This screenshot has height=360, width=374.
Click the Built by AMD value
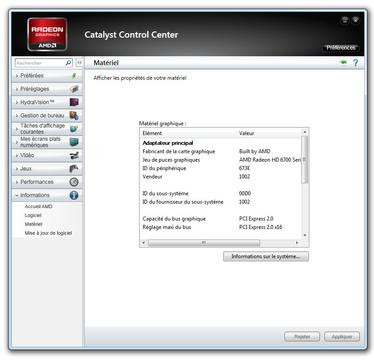[x=255, y=151]
